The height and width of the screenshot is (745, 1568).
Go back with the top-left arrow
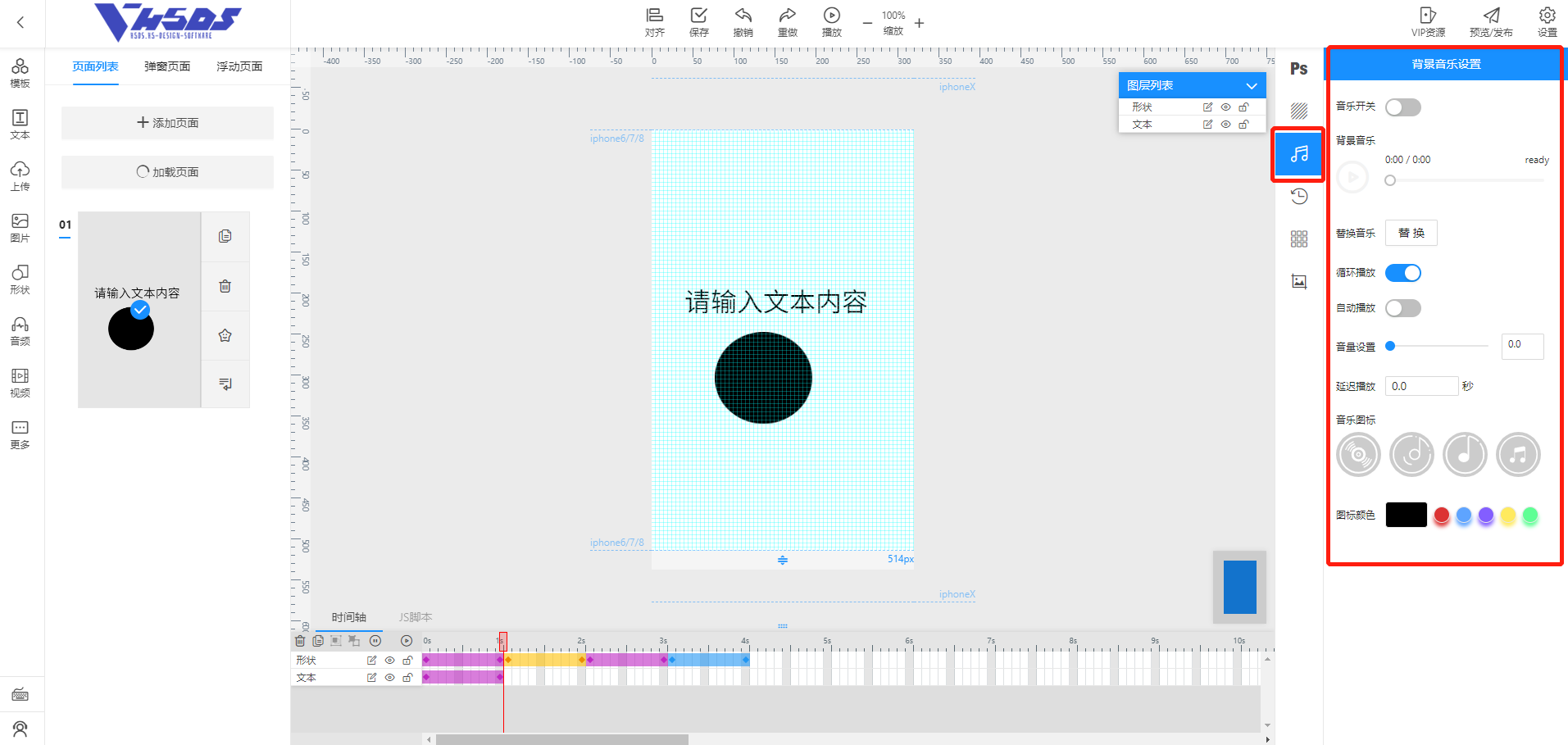coord(20,23)
